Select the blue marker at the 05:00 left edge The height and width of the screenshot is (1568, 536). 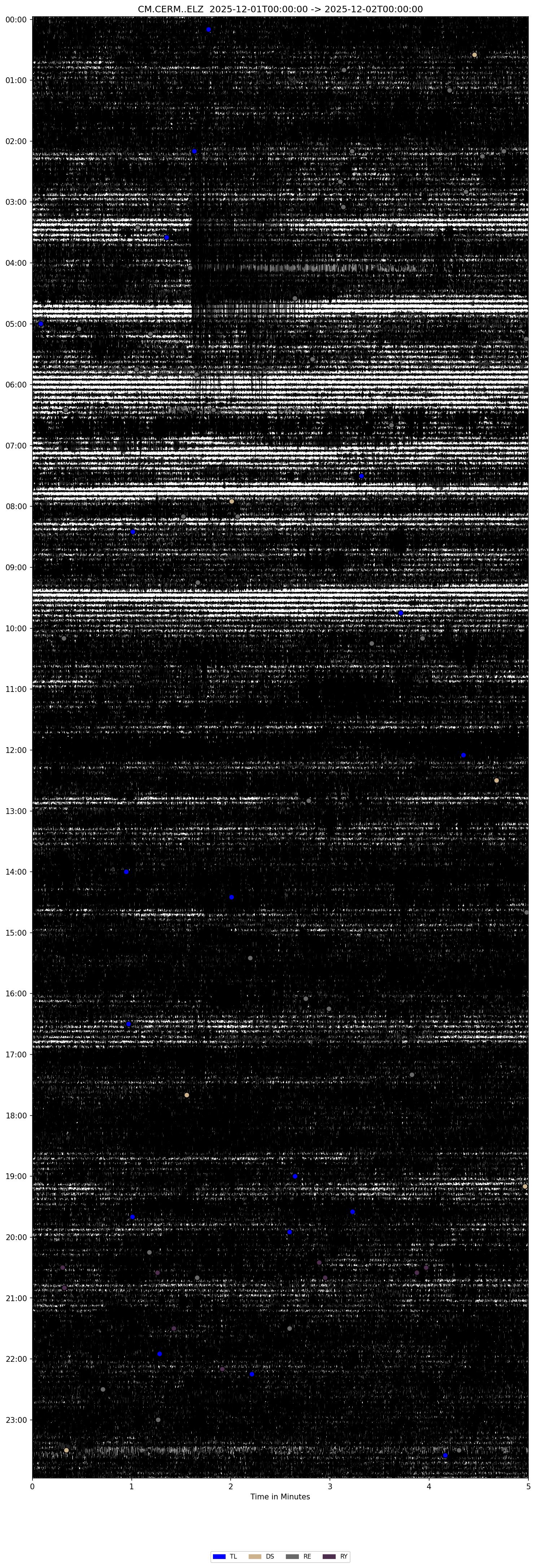41,324
